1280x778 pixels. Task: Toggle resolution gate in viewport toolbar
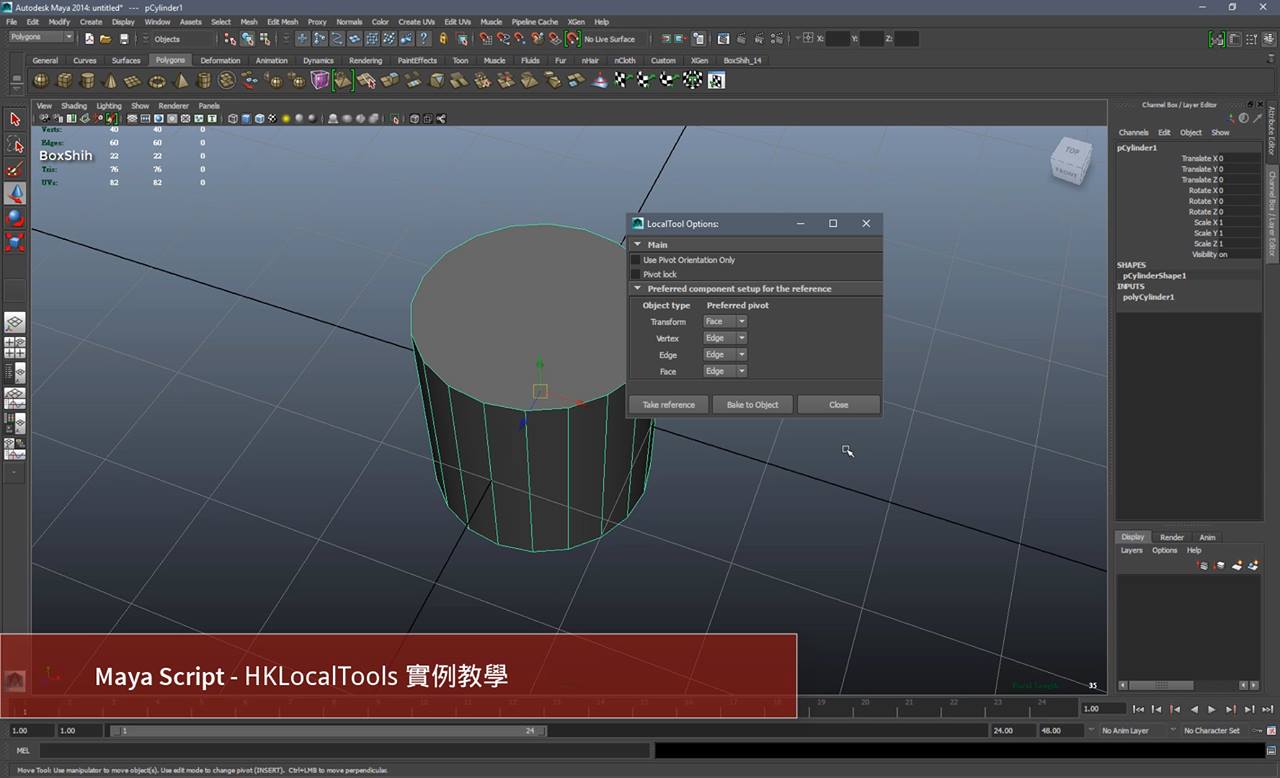click(x=159, y=118)
